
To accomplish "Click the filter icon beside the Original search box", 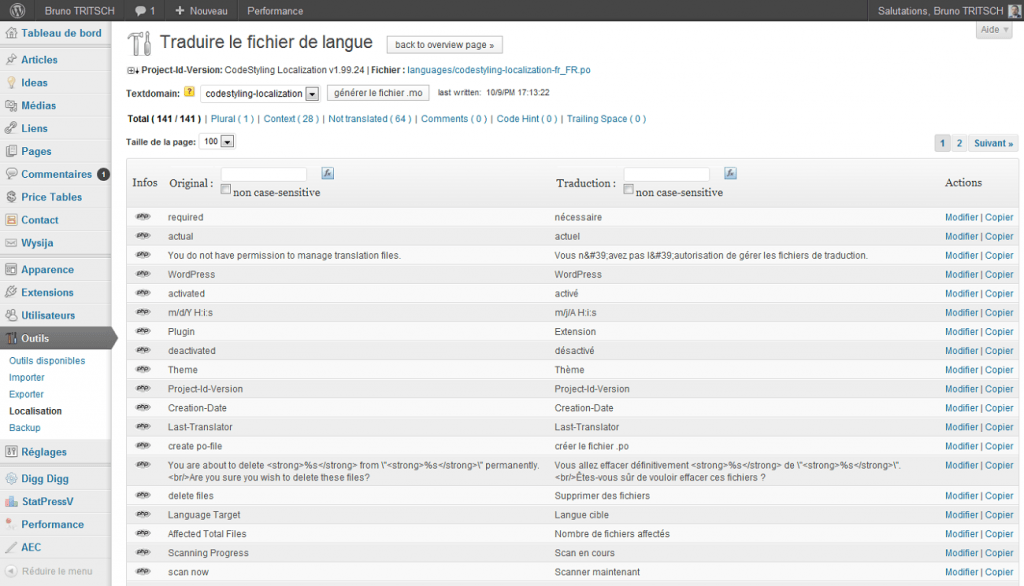I will tap(326, 173).
